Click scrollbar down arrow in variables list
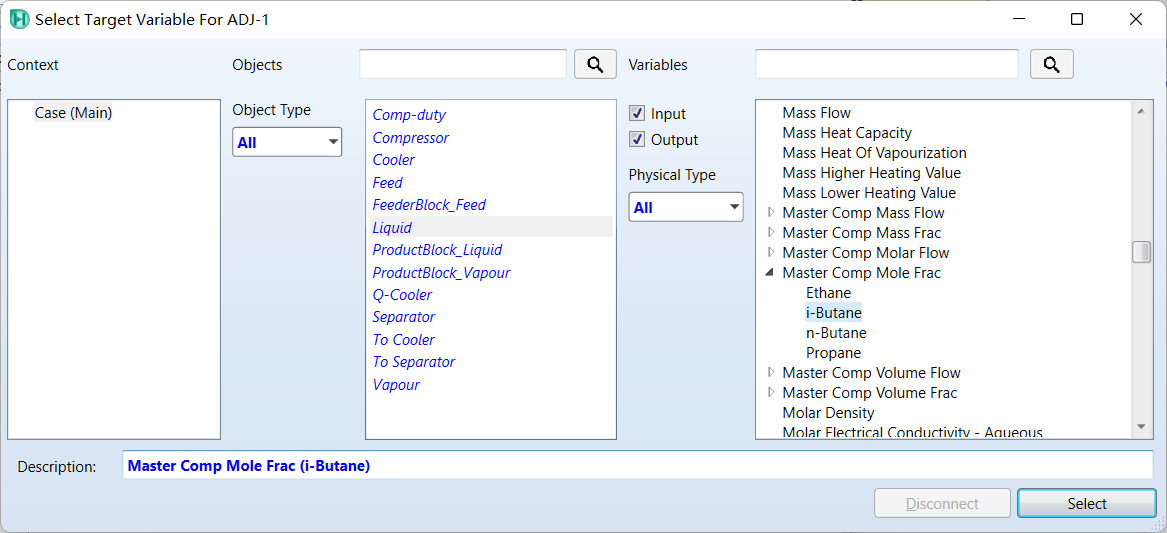The width and height of the screenshot is (1167, 533). point(1141,427)
